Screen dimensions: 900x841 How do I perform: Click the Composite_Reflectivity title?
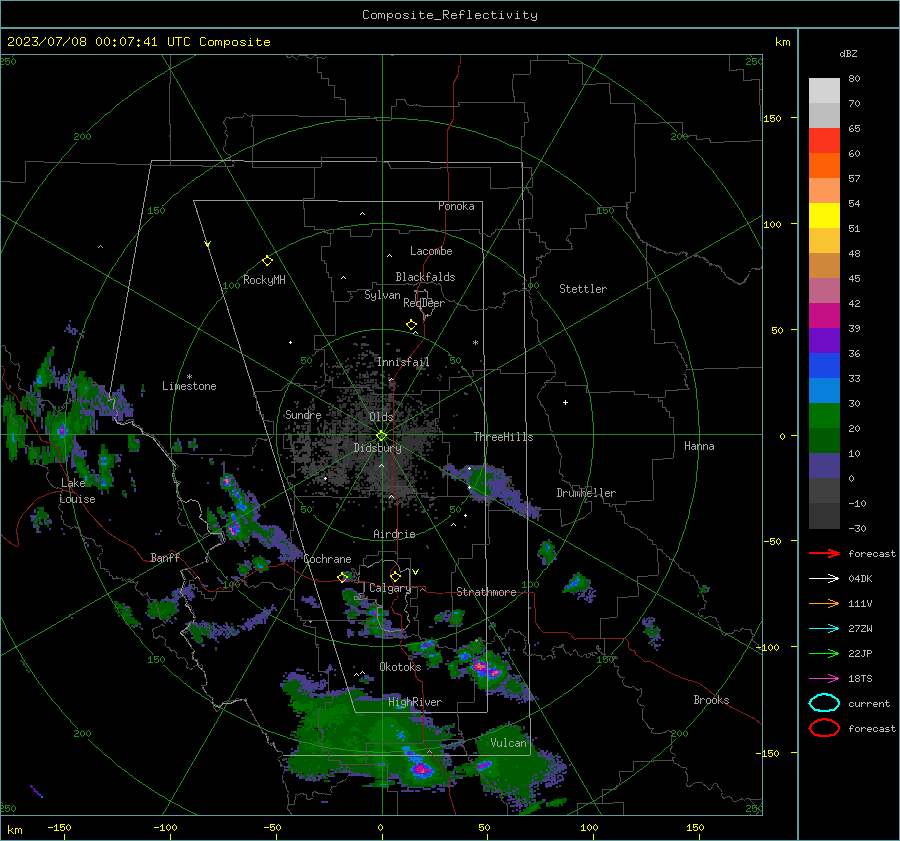click(x=450, y=15)
